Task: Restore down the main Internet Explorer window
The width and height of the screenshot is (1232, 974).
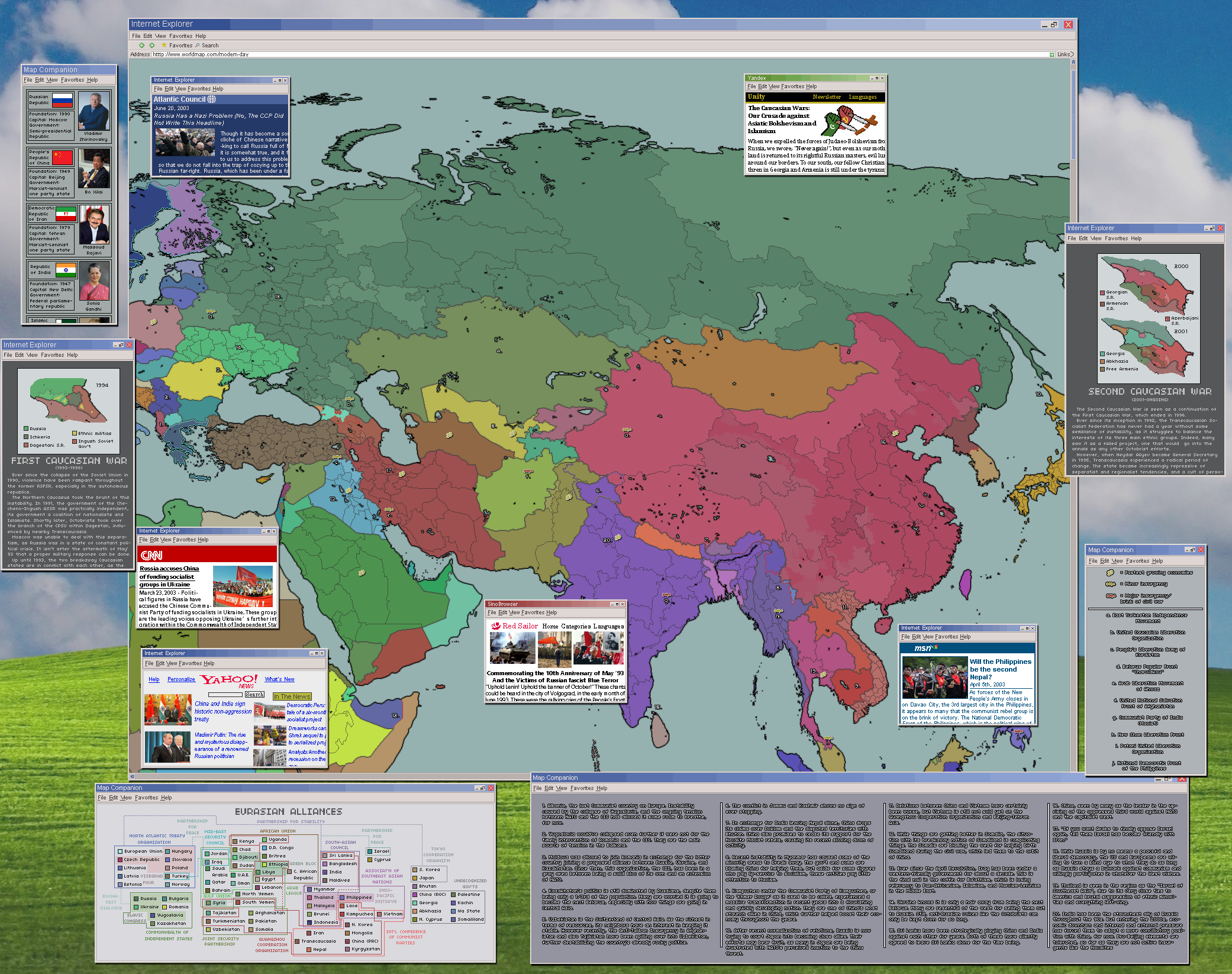Action: tap(1054, 24)
